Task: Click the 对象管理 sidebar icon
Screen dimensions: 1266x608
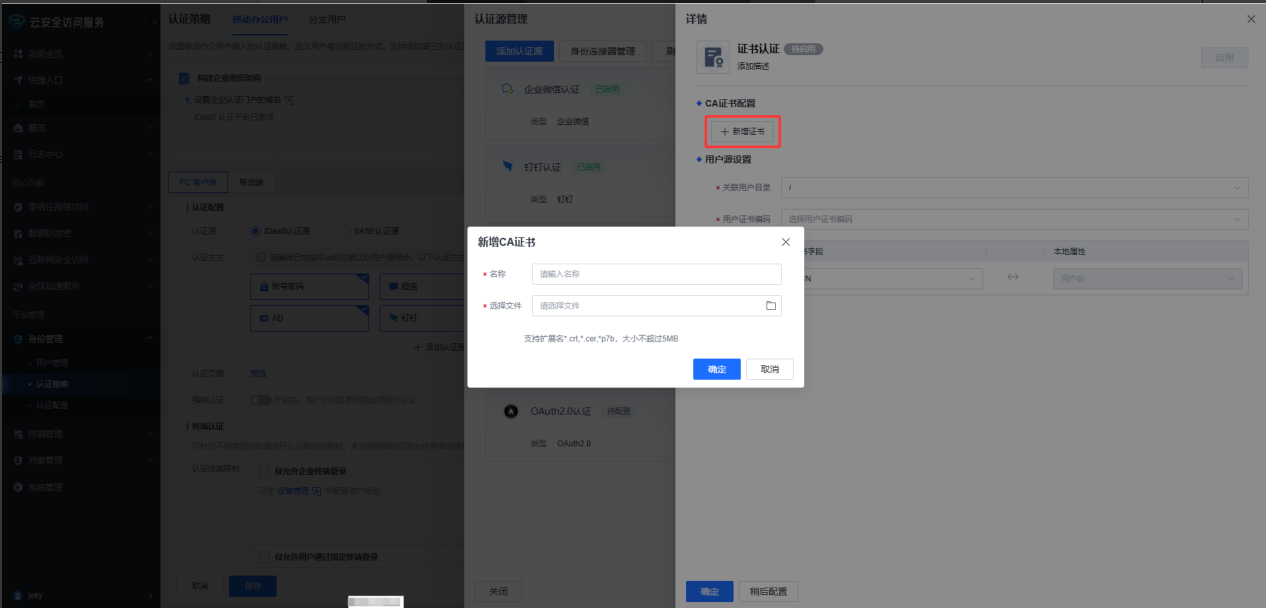Action: 18,461
